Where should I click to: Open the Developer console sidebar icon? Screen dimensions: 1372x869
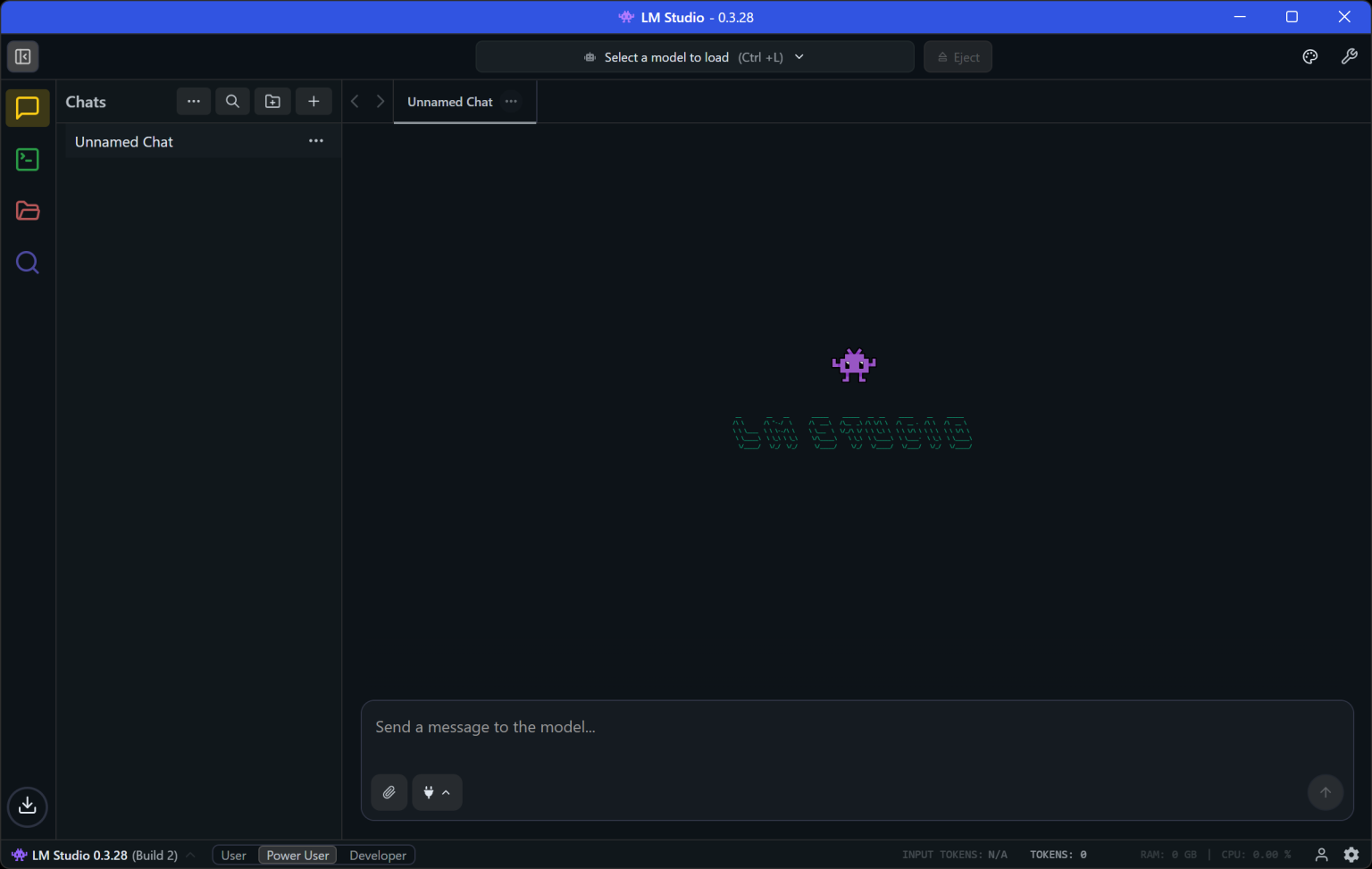point(27,159)
